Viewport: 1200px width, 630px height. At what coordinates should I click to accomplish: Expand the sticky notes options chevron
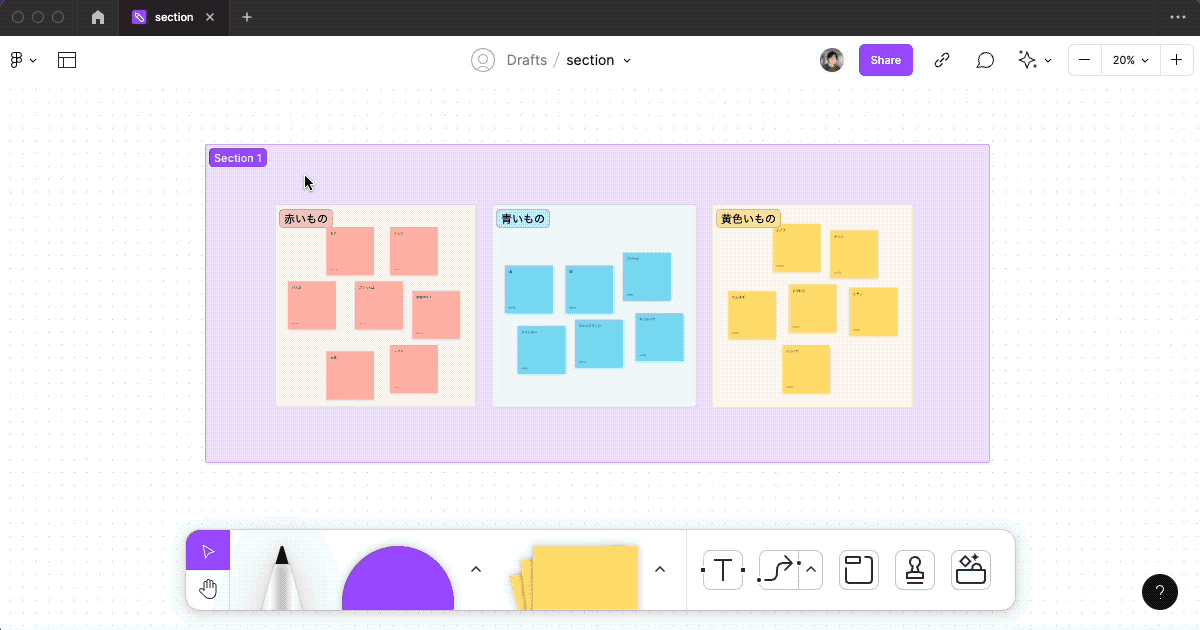(660, 570)
